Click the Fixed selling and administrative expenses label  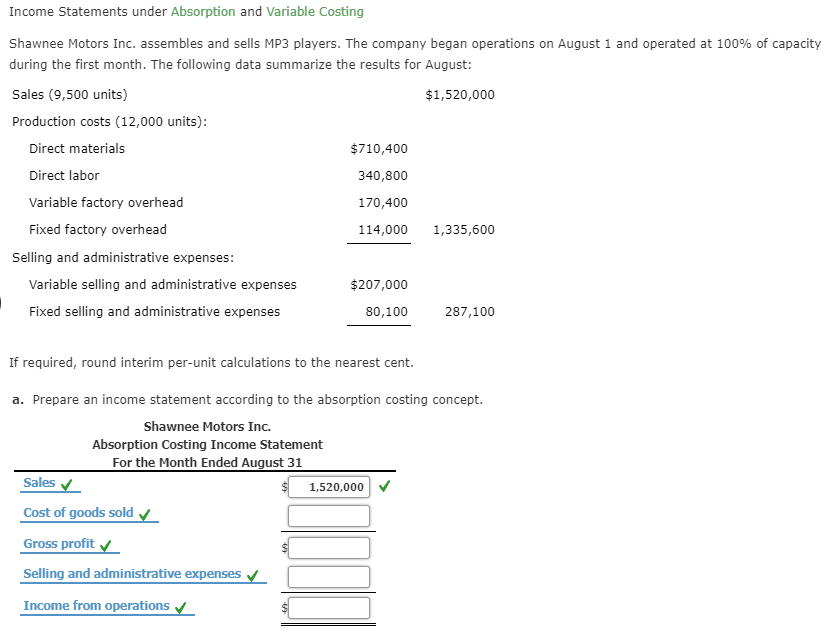[x=154, y=311]
